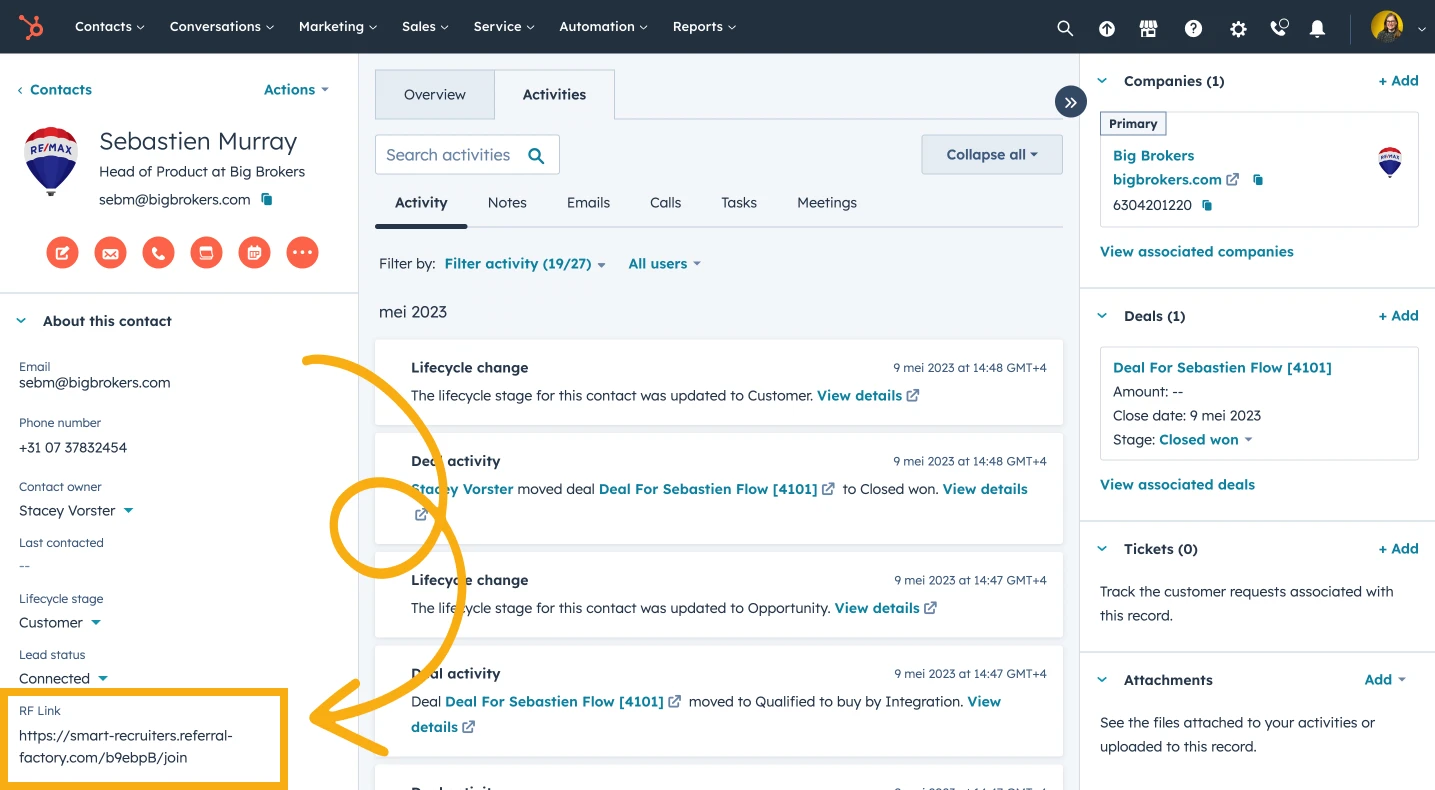This screenshot has width=1435, height=790.
Task: Switch to the Tasks sub-tab
Action: coord(739,203)
